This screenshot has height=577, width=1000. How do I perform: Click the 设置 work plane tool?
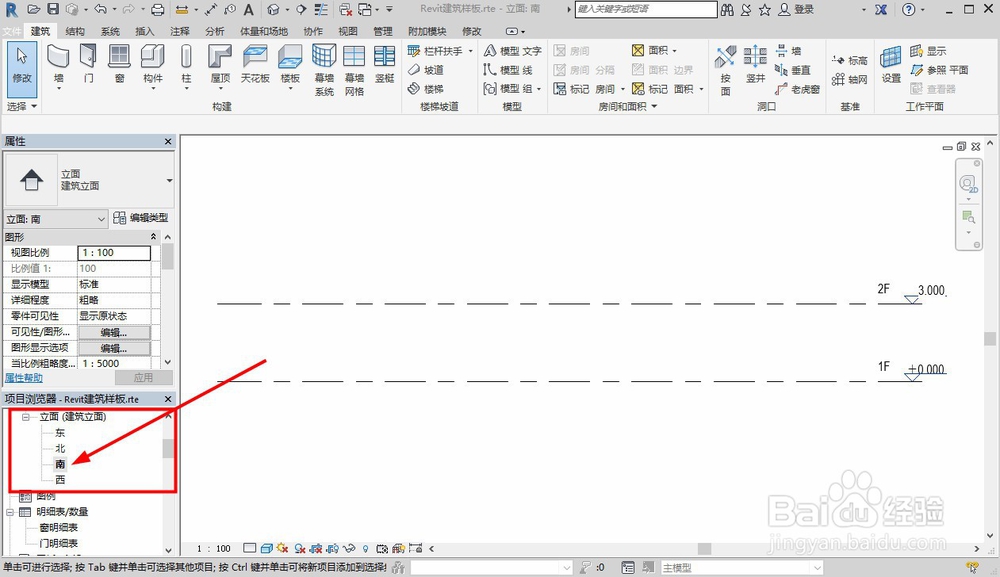[x=891, y=64]
